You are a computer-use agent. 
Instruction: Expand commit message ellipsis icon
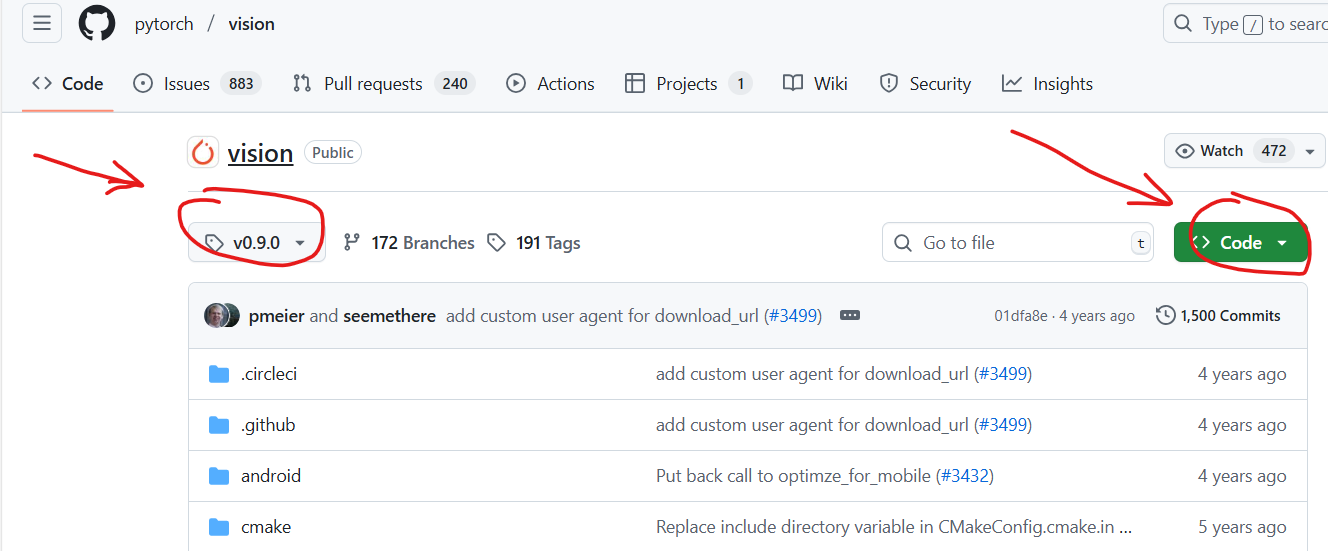(x=850, y=315)
